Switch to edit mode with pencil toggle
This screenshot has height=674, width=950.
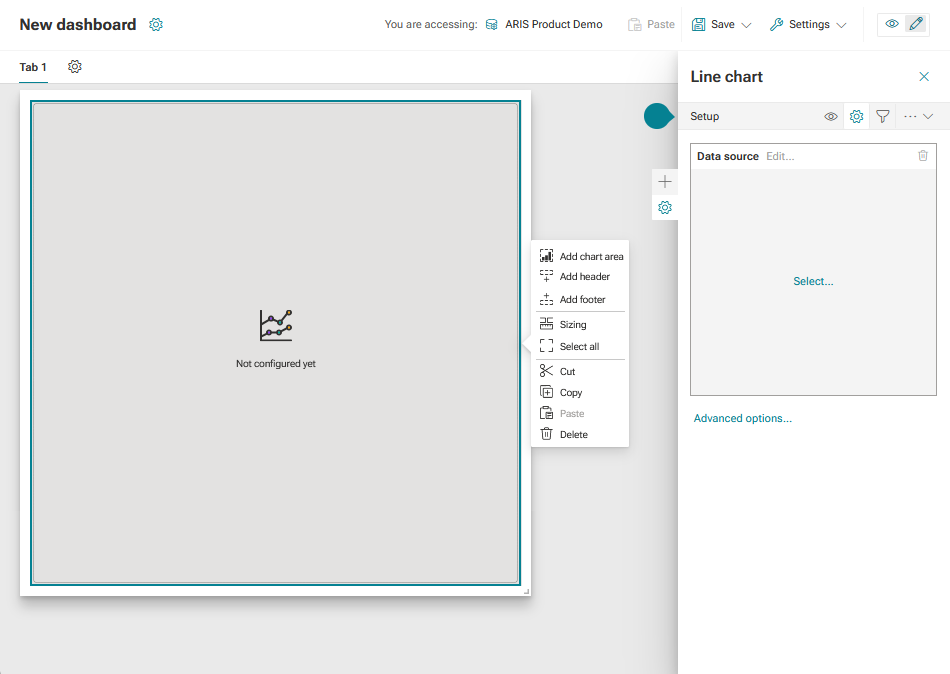coord(916,24)
